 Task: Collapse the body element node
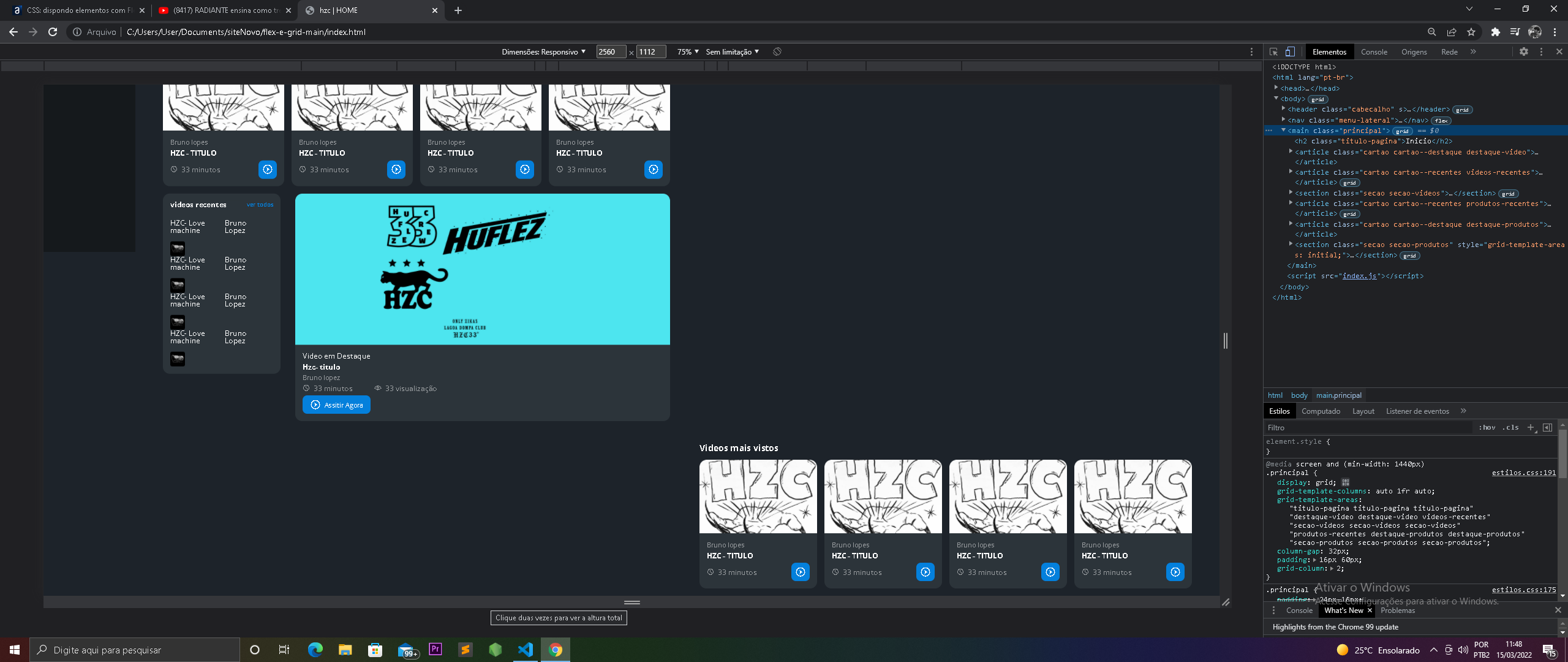(x=1276, y=98)
